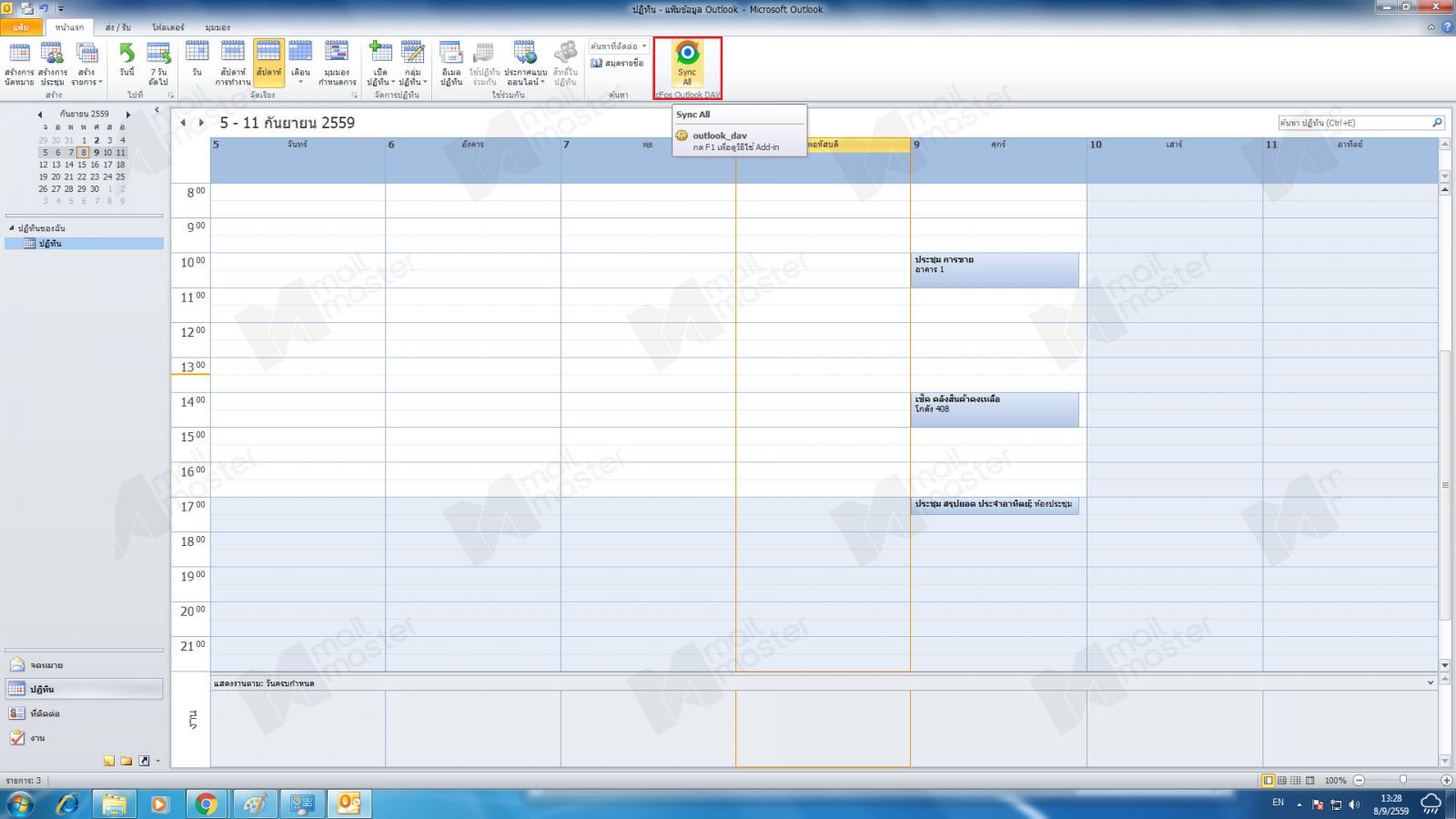1456x819 pixels.
Task: Click the Sync All button
Action: coord(687,63)
